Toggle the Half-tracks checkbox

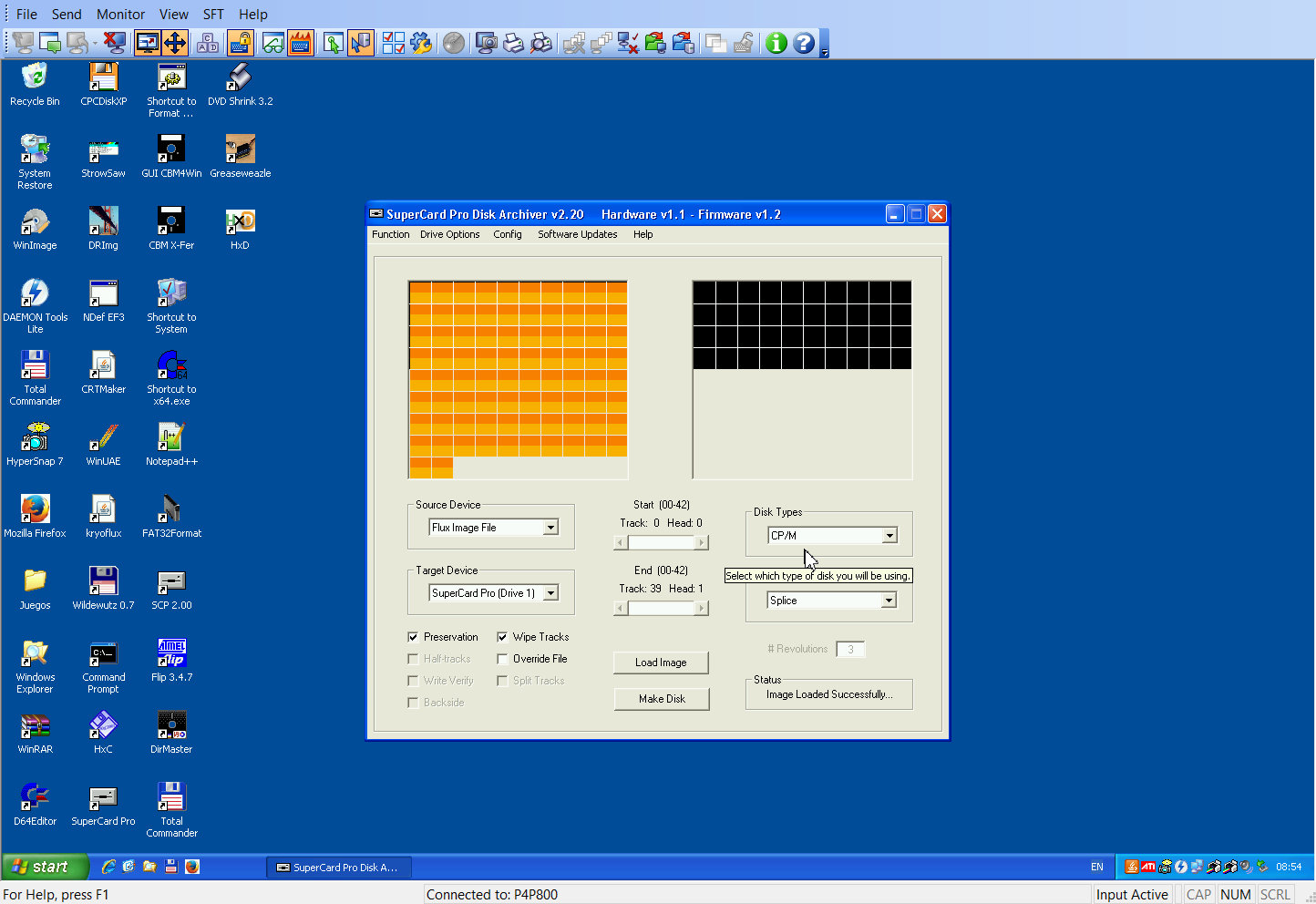[x=413, y=659]
